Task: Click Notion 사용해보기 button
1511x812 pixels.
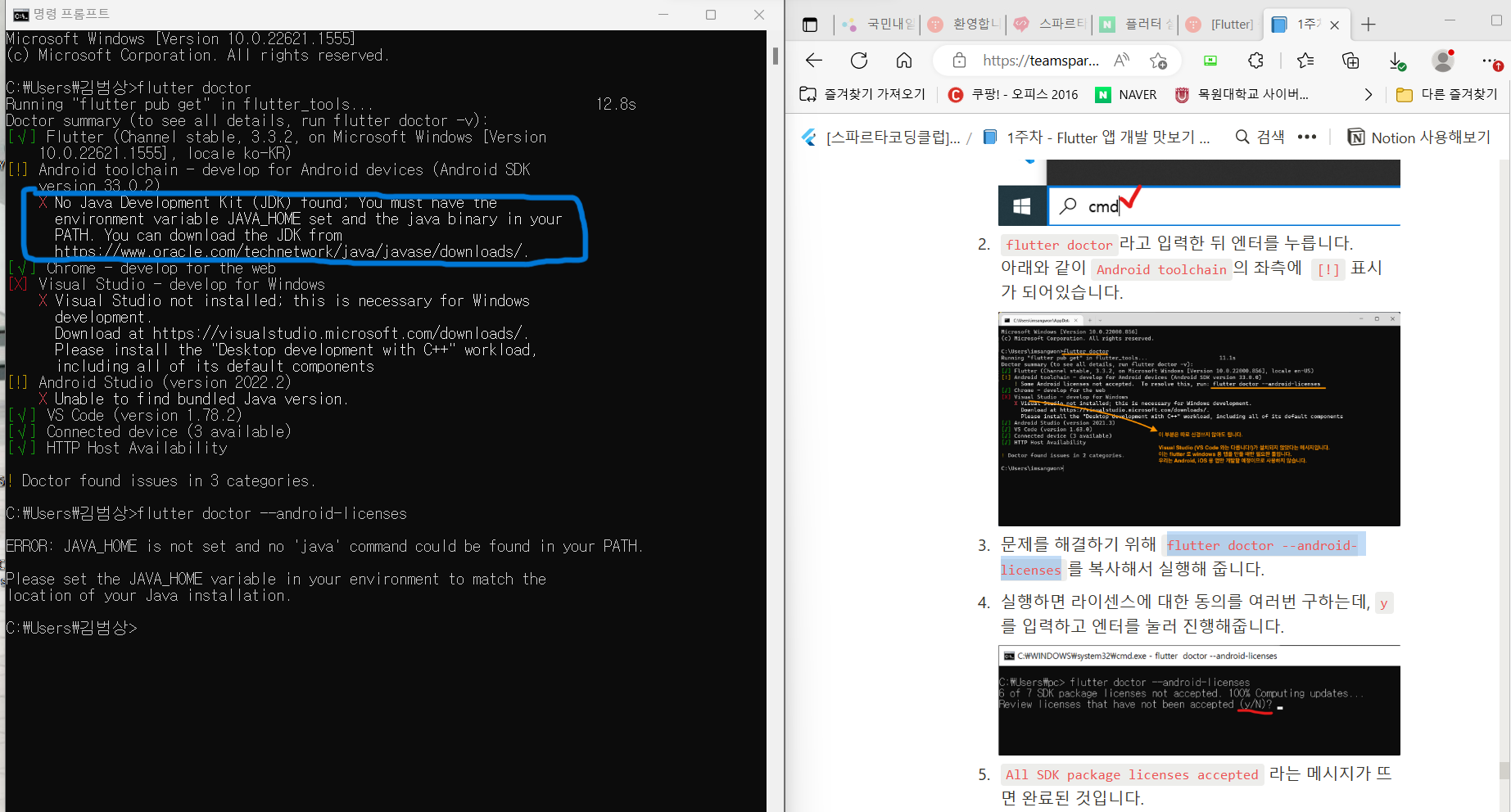Action: (1419, 138)
